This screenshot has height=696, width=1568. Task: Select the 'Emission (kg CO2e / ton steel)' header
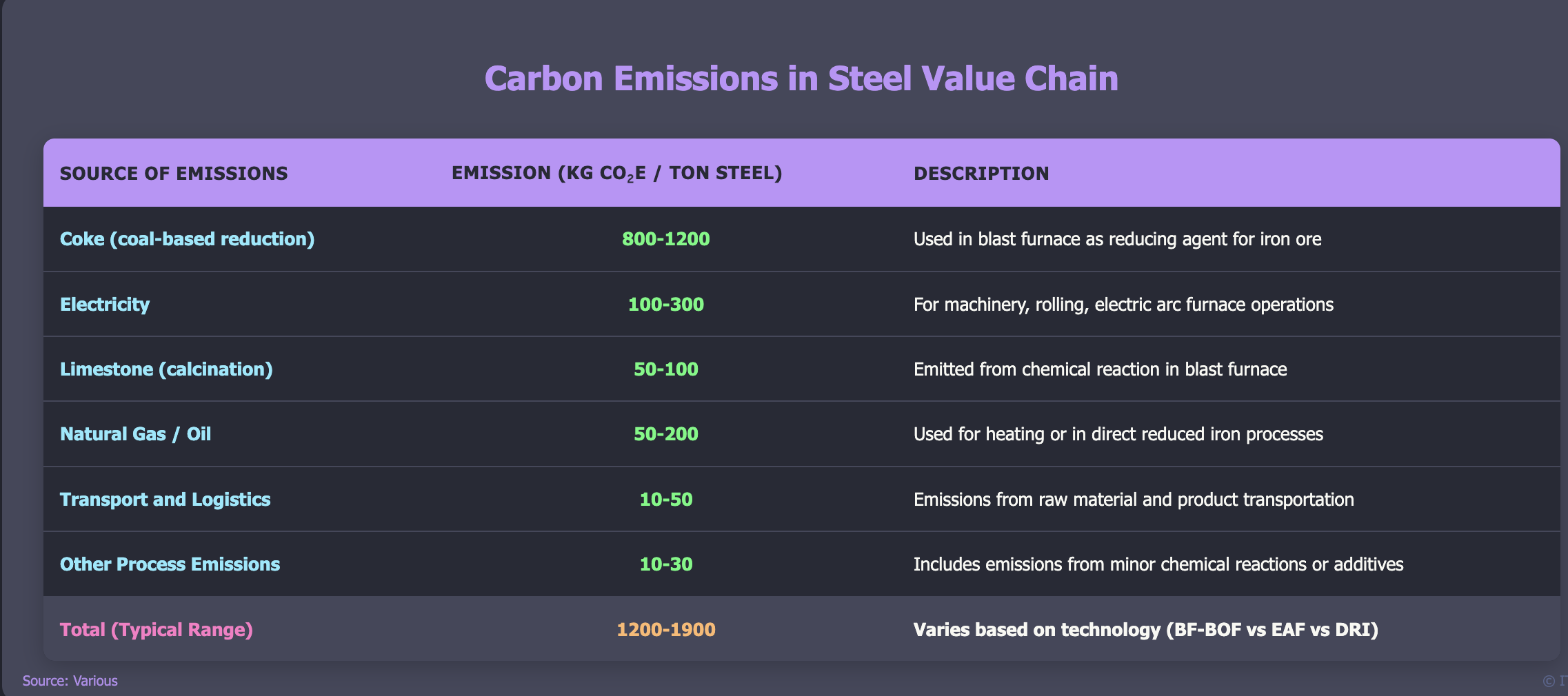[617, 173]
